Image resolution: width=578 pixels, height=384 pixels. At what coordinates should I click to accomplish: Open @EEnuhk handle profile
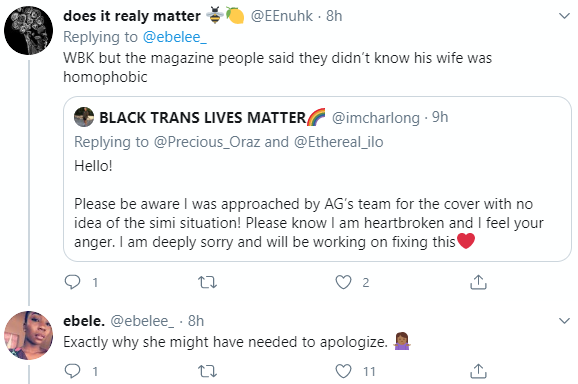282,16
